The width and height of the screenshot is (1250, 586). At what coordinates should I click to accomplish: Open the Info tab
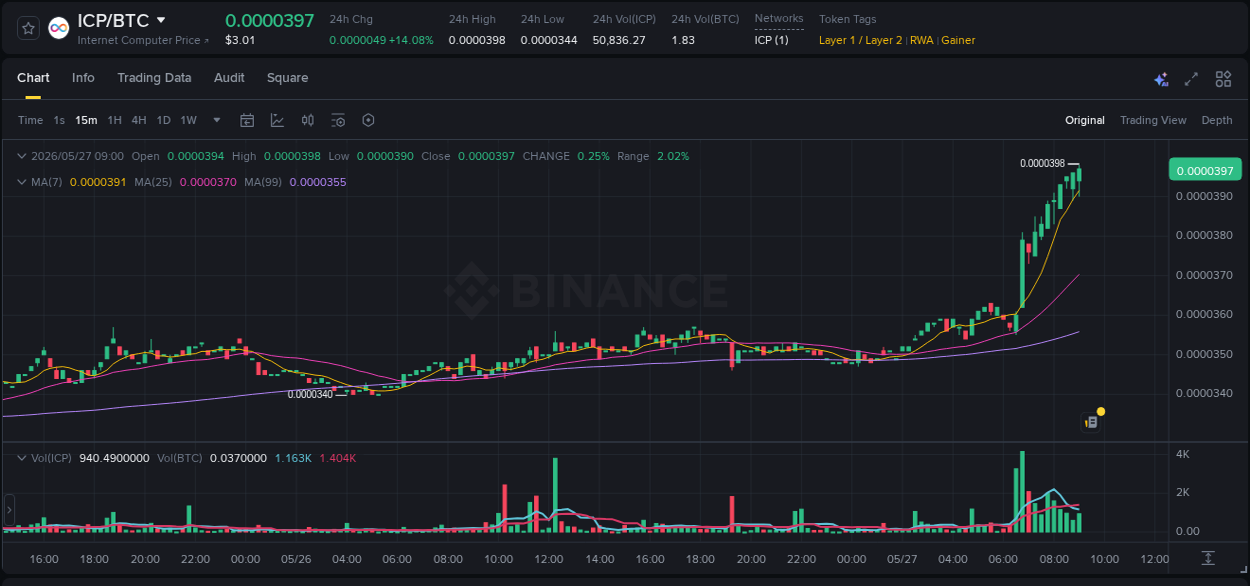pyautogui.click(x=83, y=78)
